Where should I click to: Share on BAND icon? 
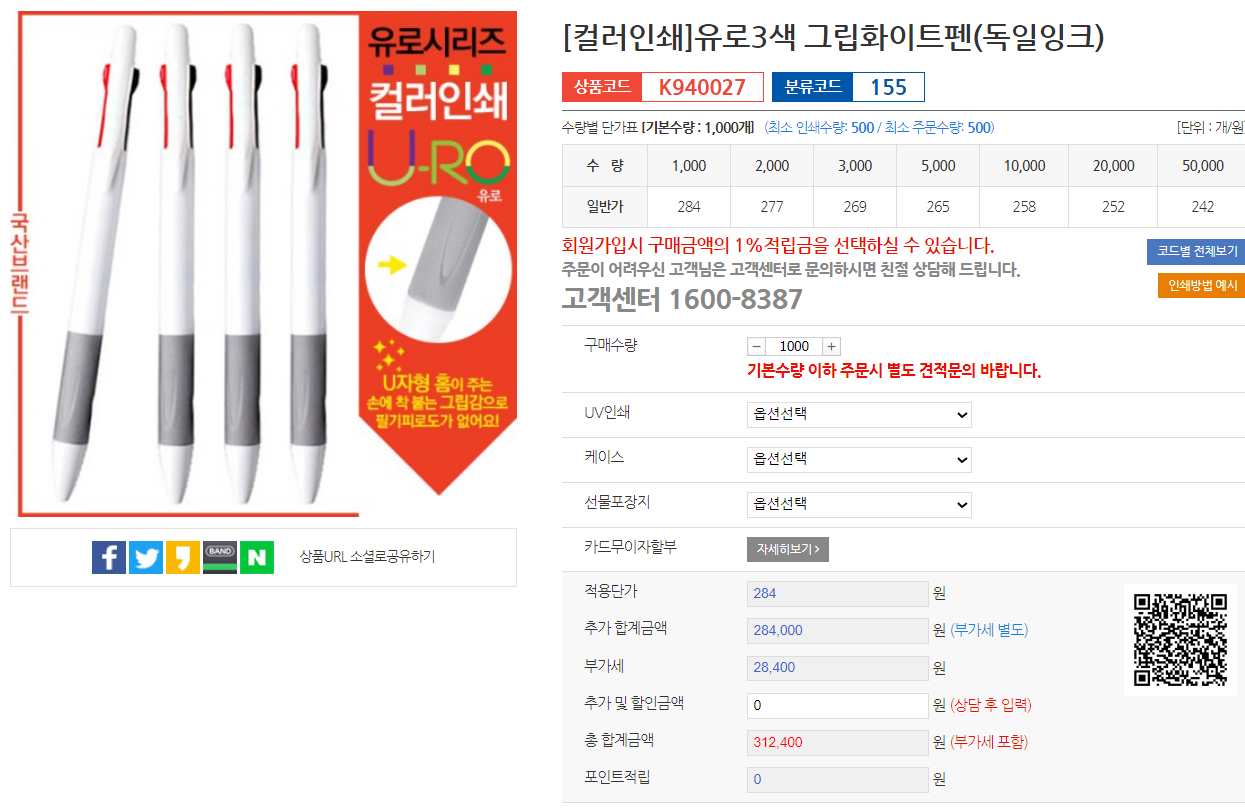[x=220, y=557]
